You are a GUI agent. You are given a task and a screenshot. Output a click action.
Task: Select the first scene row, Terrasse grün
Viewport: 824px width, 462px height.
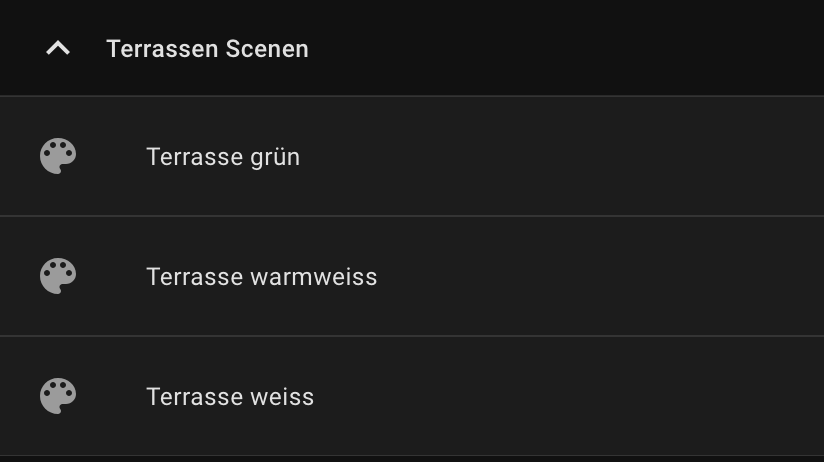pyautogui.click(x=412, y=156)
